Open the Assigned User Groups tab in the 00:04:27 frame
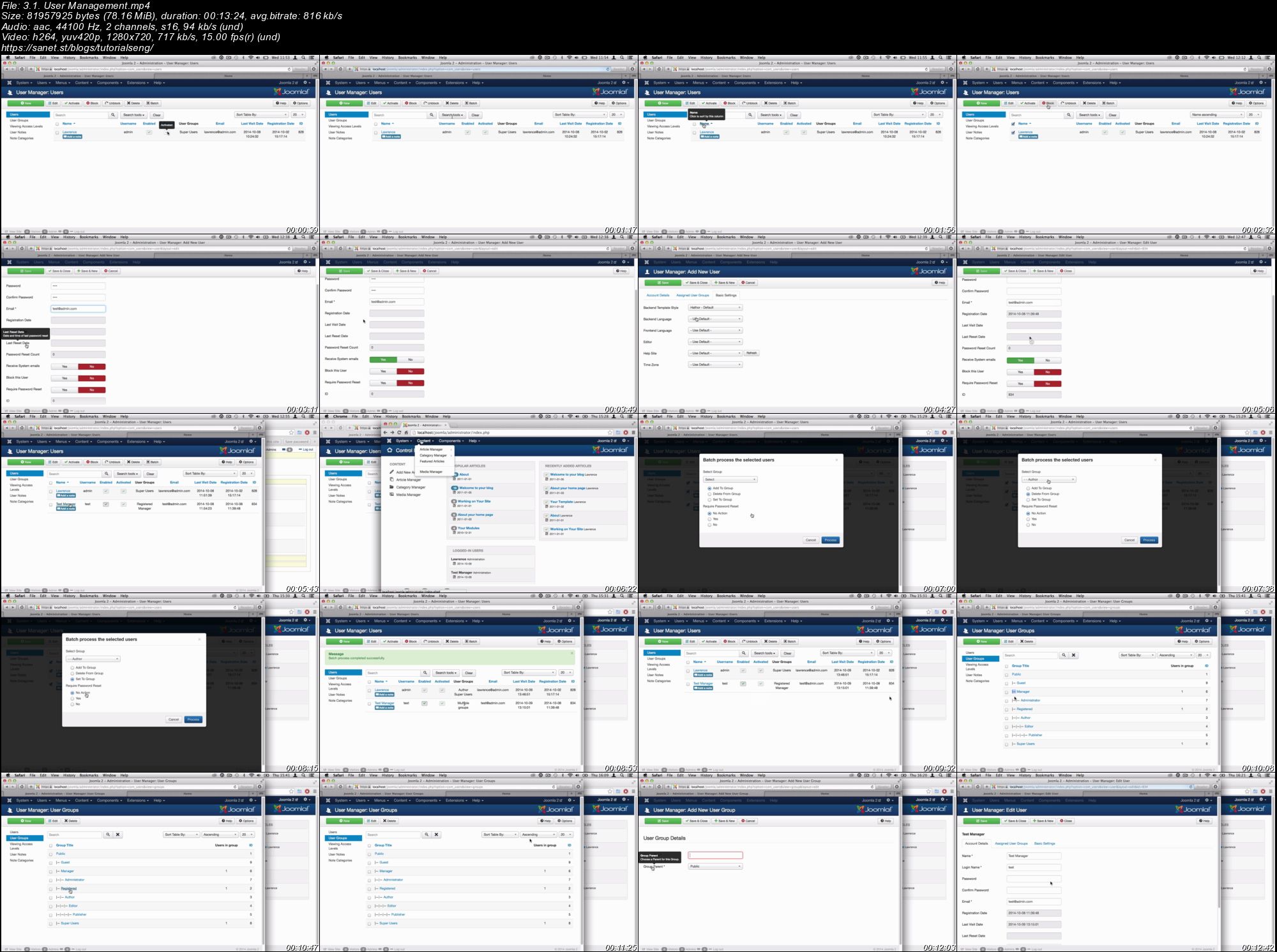This screenshot has width=1277, height=952. [693, 296]
